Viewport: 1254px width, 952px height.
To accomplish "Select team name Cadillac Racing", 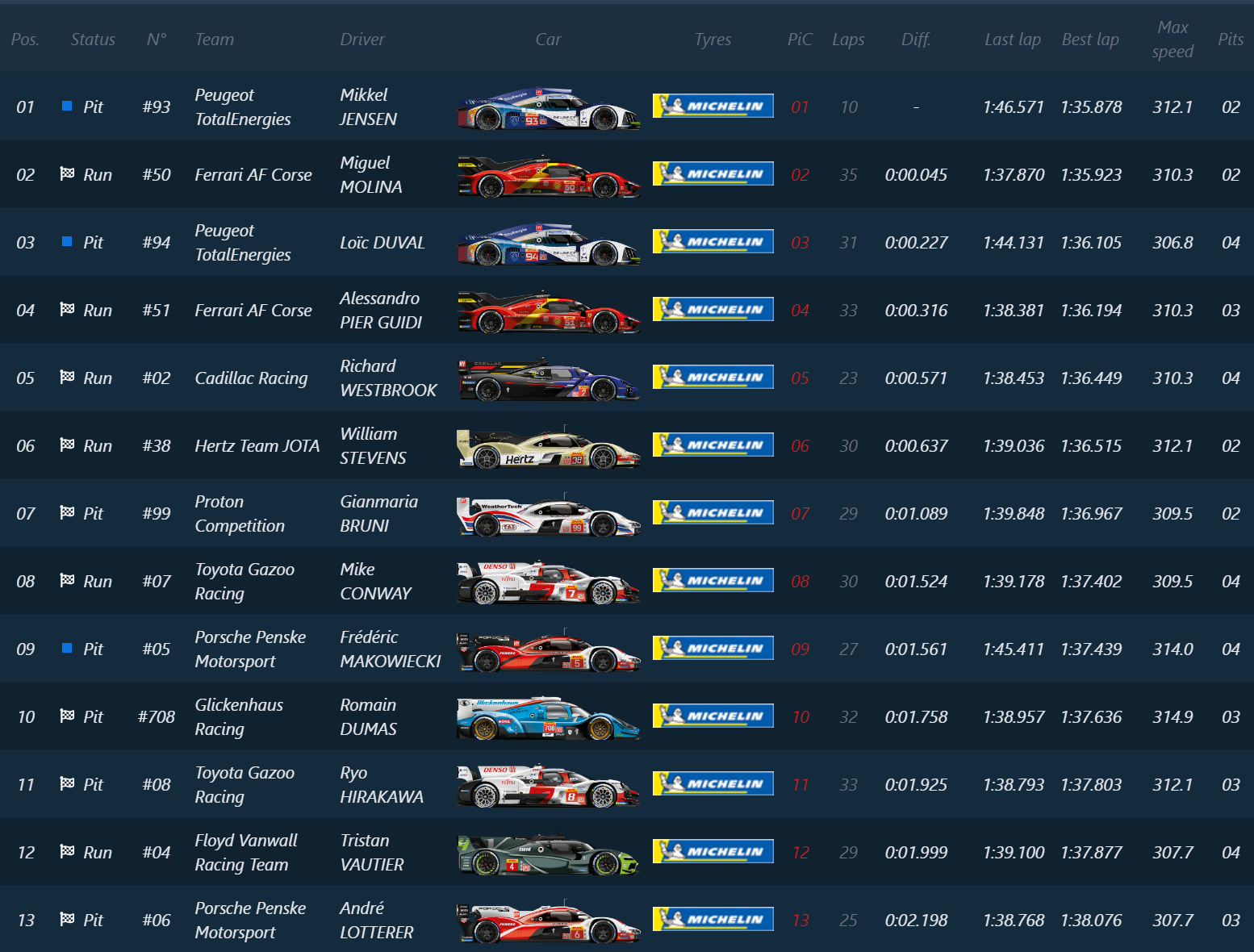I will (251, 378).
